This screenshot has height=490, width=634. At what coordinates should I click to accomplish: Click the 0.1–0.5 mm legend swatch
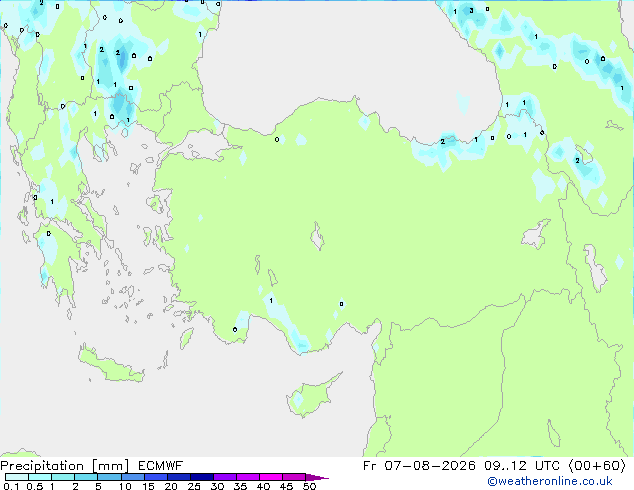[x=17, y=477]
